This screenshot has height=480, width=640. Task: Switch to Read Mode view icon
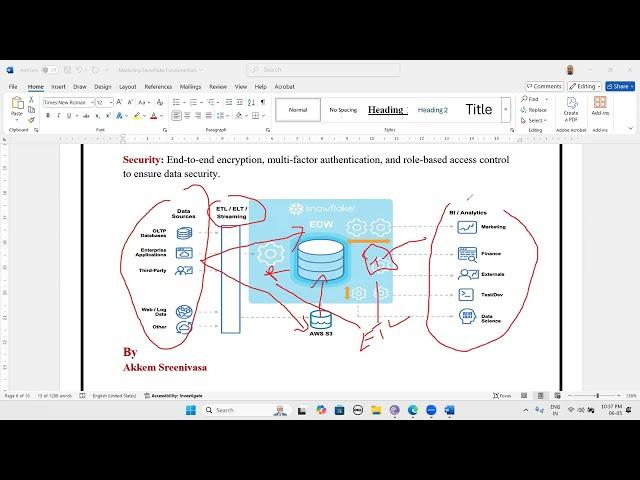[524, 396]
